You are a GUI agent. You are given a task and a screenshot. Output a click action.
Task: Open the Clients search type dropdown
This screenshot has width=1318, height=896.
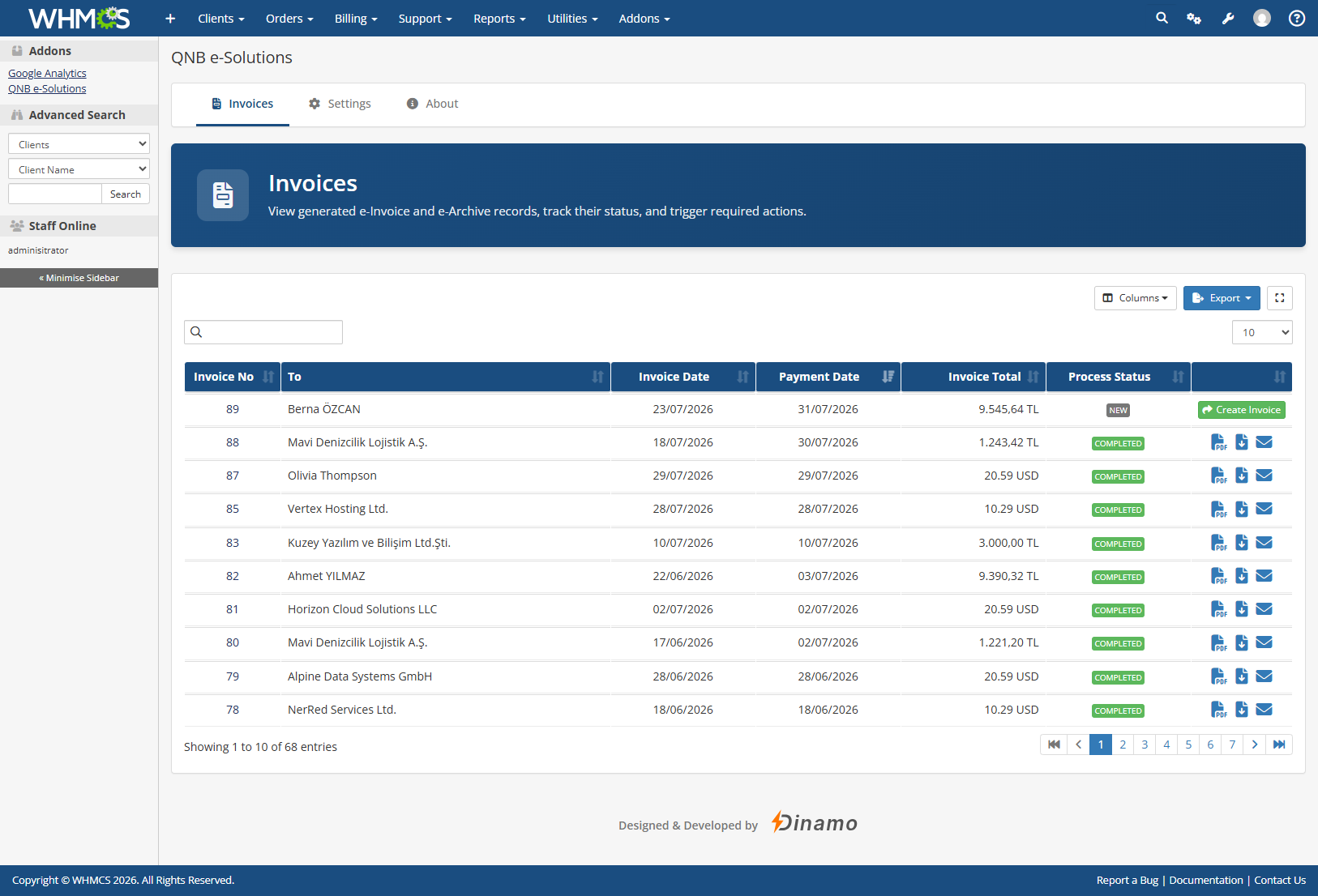(x=79, y=144)
